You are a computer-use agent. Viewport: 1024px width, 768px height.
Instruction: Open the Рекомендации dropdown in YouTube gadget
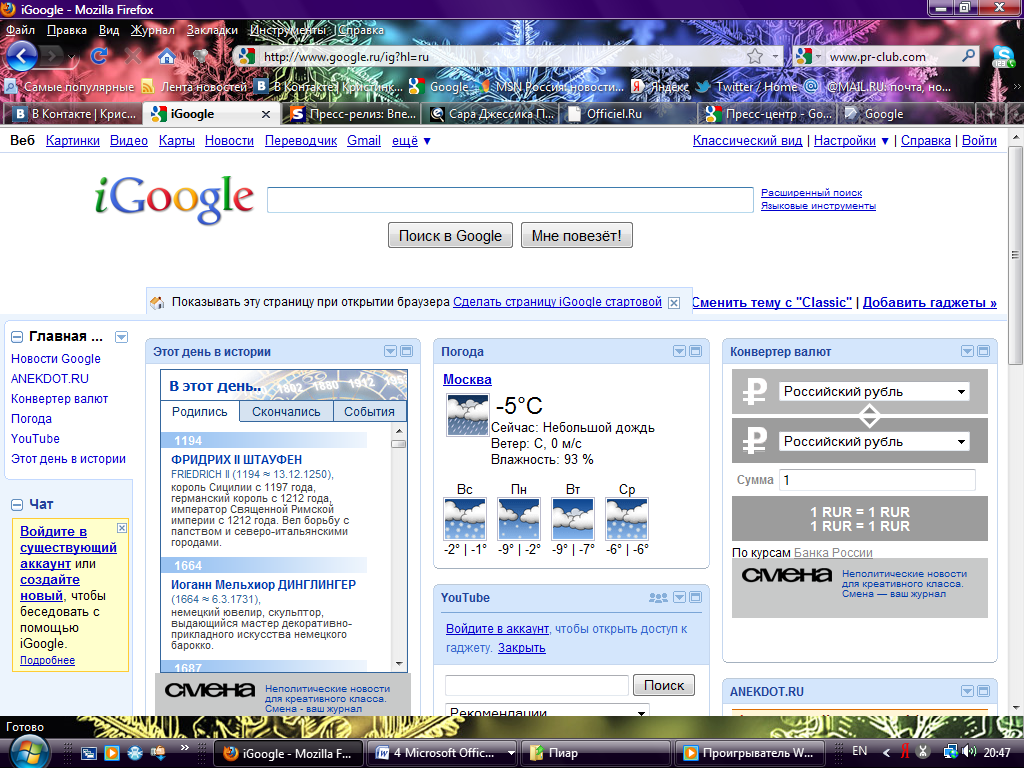point(547,711)
